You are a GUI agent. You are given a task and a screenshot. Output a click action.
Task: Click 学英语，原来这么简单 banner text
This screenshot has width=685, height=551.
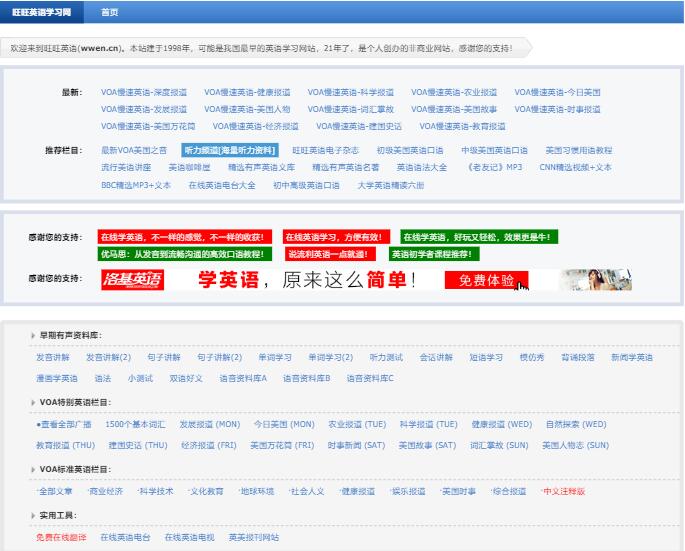[x=307, y=280]
